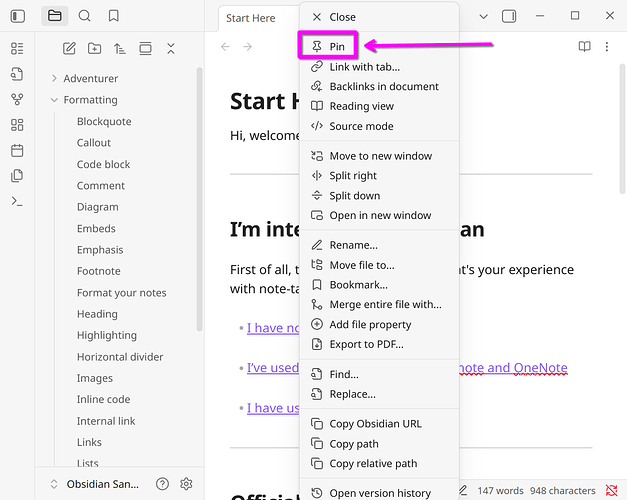Click the new note icon
Viewport: 627px width, 500px height.
point(69,48)
